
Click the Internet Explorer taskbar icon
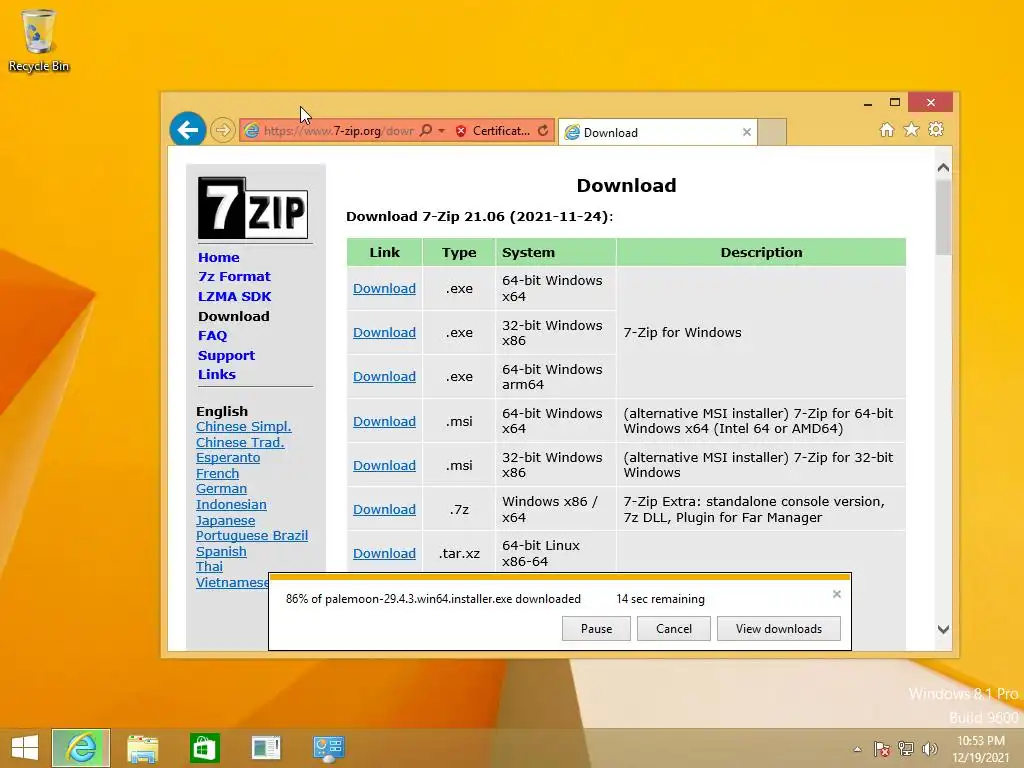81,748
